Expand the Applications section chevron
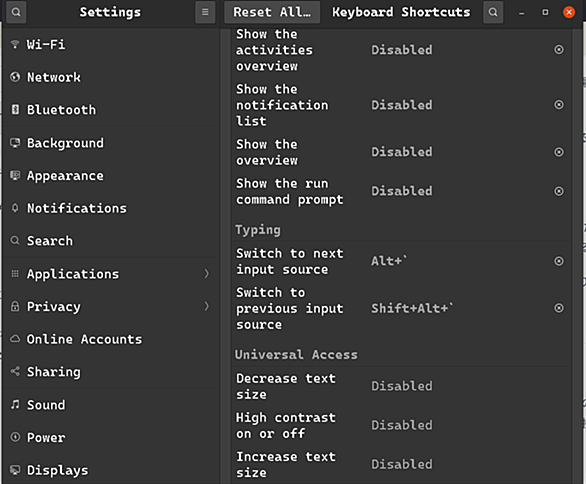The height and width of the screenshot is (484, 586). [x=207, y=274]
